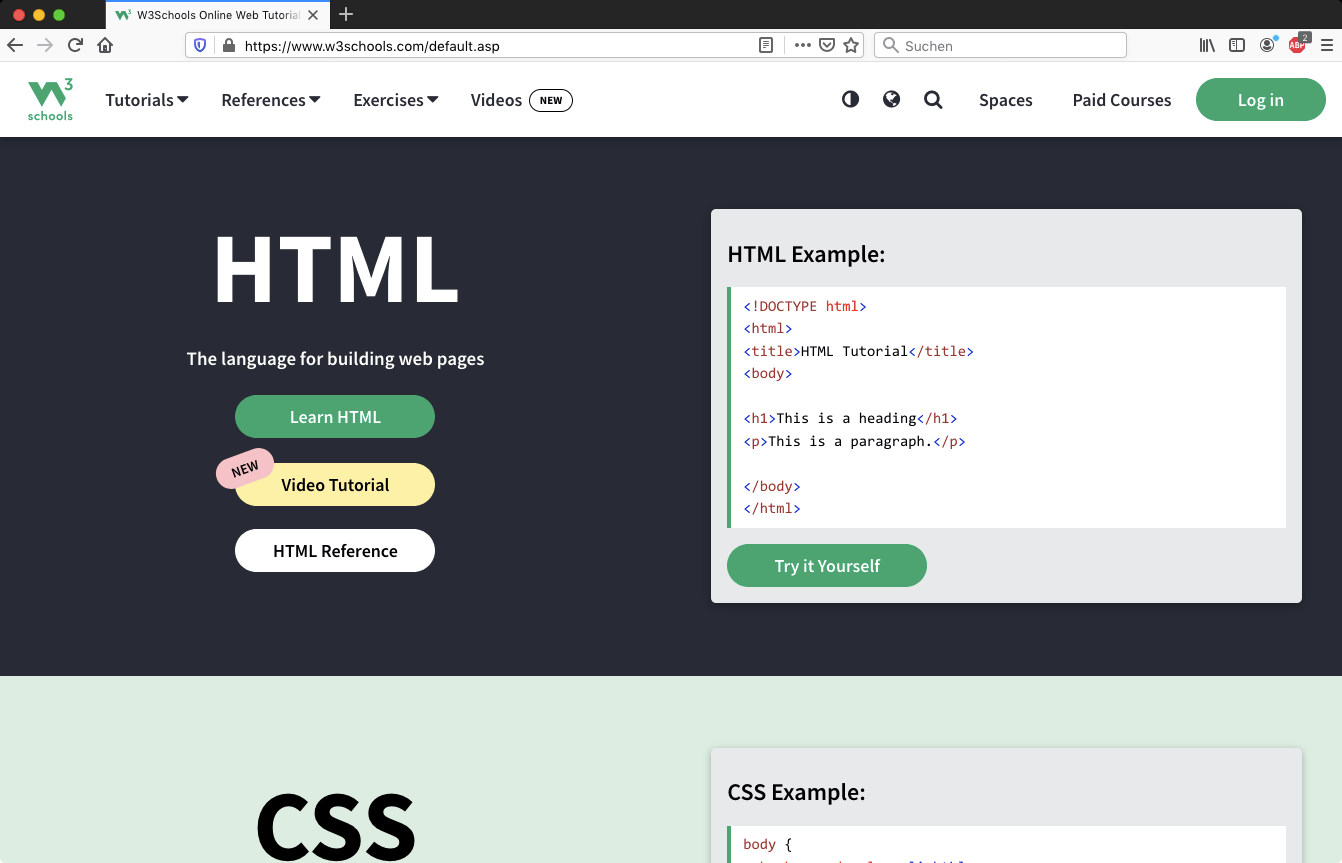1342x863 pixels.
Task: Click the Log in button
Action: tap(1261, 100)
